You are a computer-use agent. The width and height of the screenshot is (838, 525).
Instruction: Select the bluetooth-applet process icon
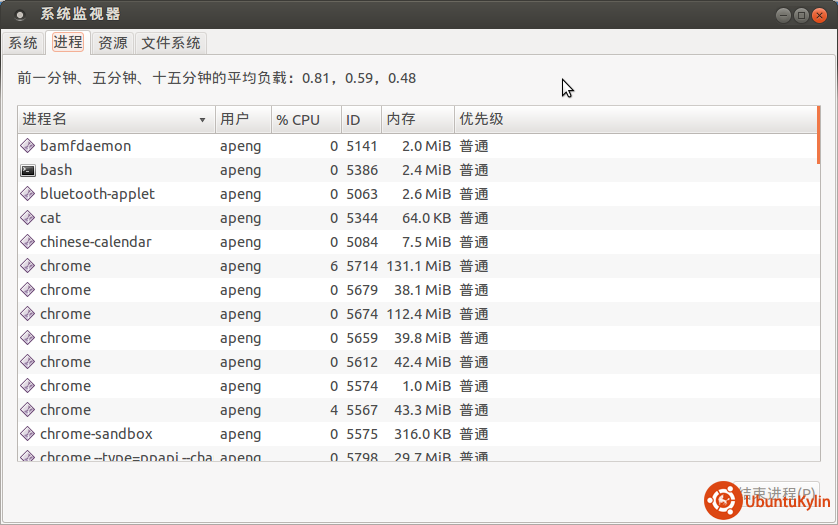point(28,194)
